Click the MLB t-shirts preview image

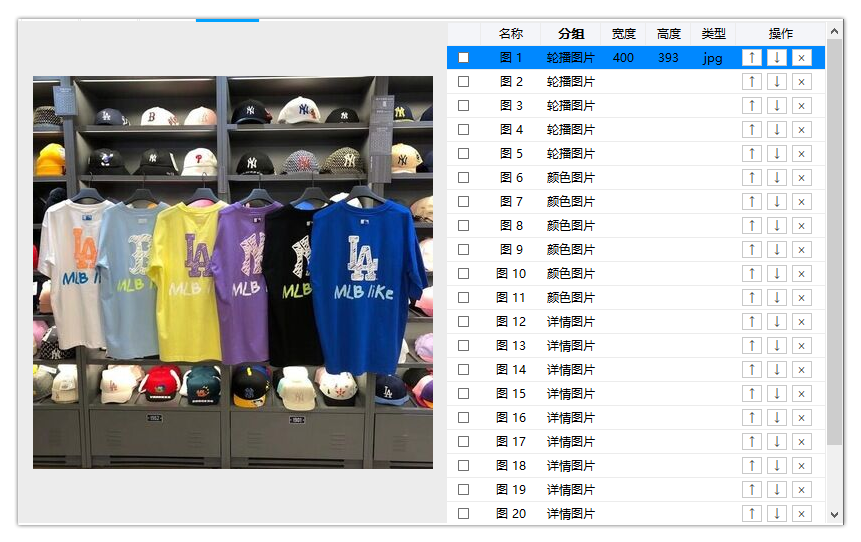pyautogui.click(x=233, y=272)
